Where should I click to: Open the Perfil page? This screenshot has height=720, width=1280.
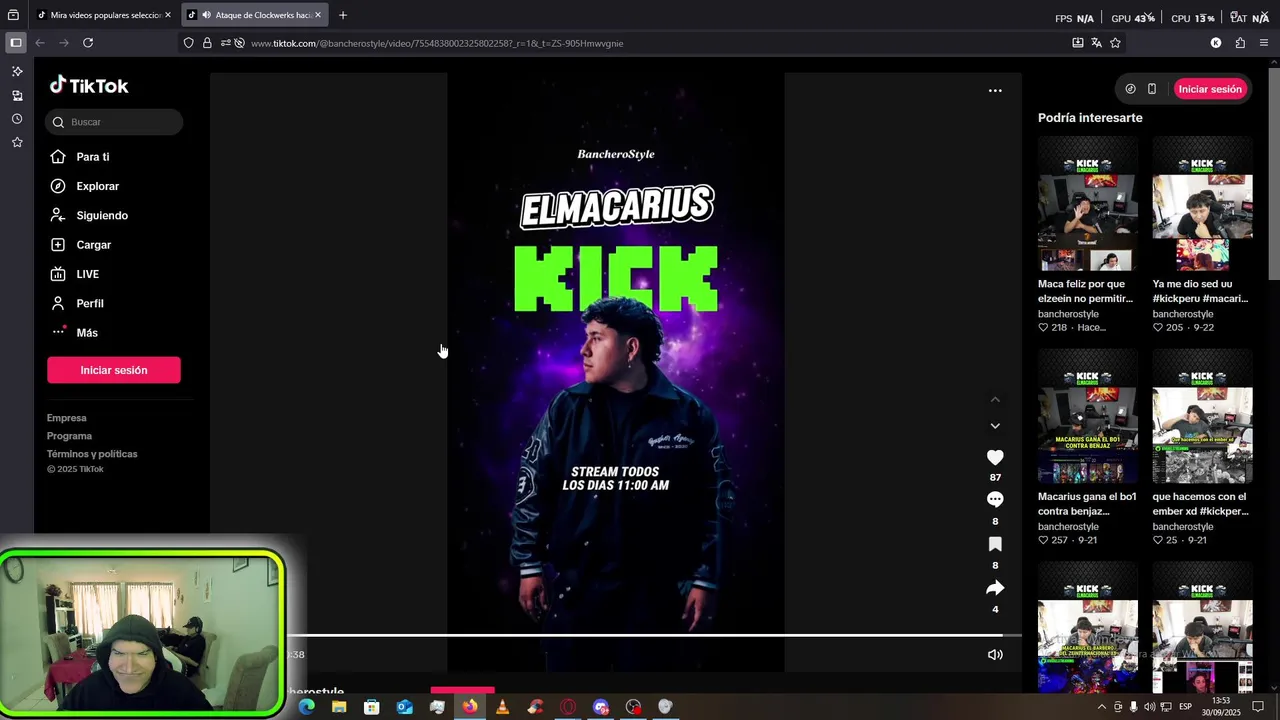[90, 304]
